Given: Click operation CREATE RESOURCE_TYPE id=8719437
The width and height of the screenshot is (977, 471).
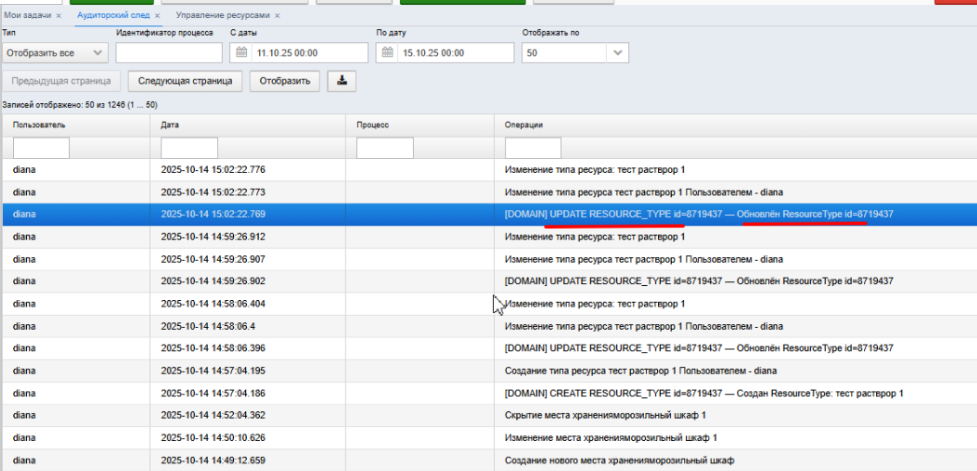Looking at the screenshot, I should [x=704, y=394].
